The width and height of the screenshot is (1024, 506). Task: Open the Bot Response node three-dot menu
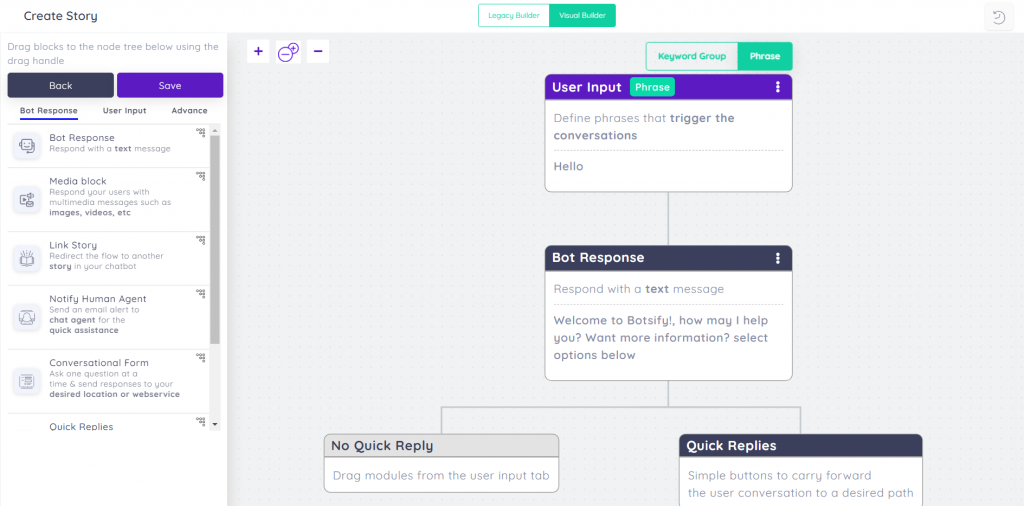pyautogui.click(x=777, y=258)
